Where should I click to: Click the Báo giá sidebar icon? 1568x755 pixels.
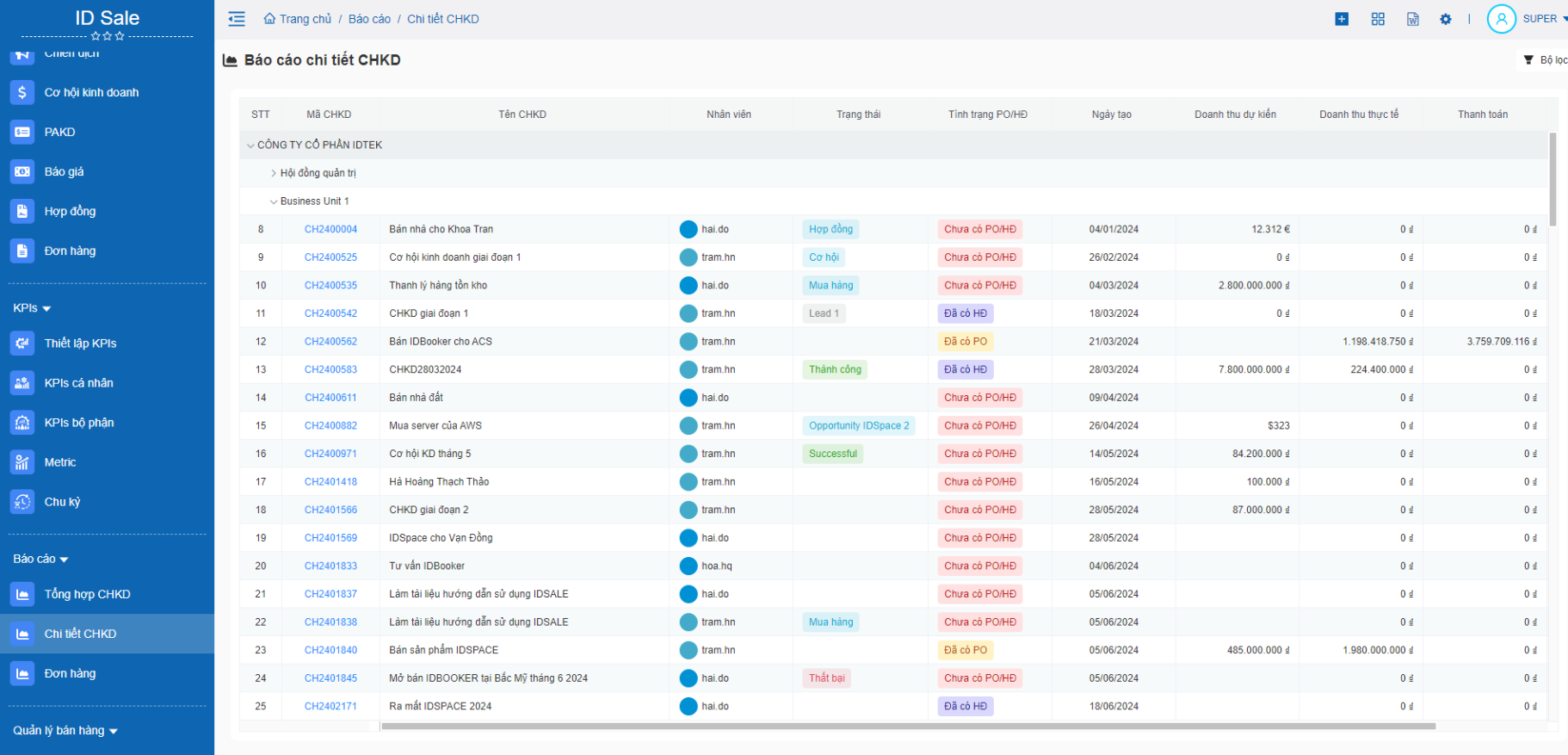click(22, 171)
